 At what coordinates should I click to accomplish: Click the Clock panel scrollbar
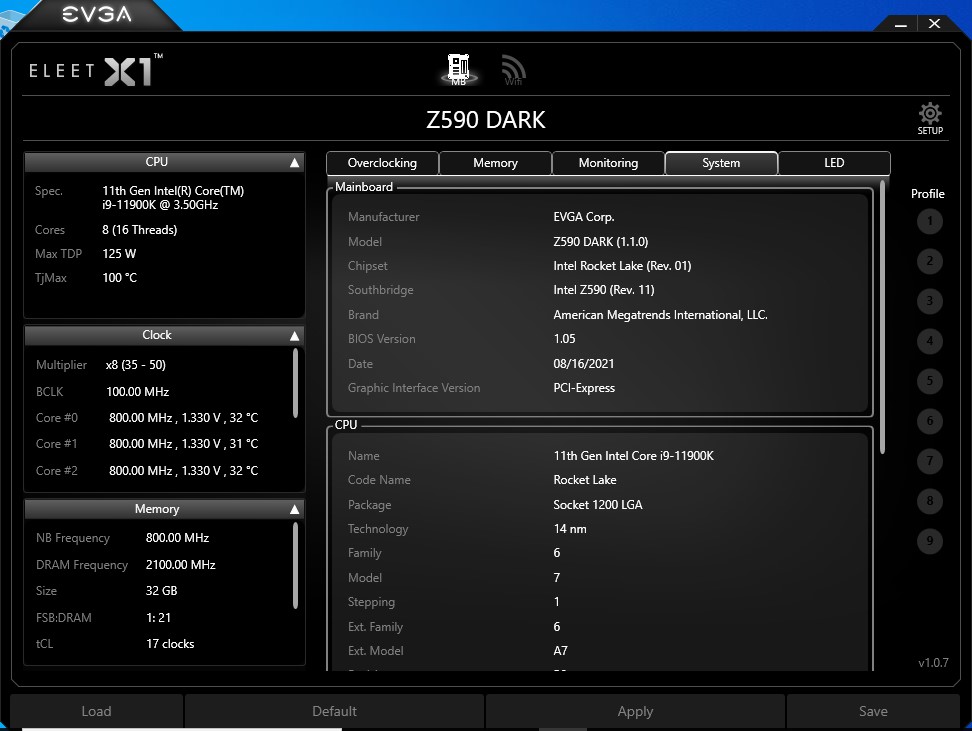295,383
